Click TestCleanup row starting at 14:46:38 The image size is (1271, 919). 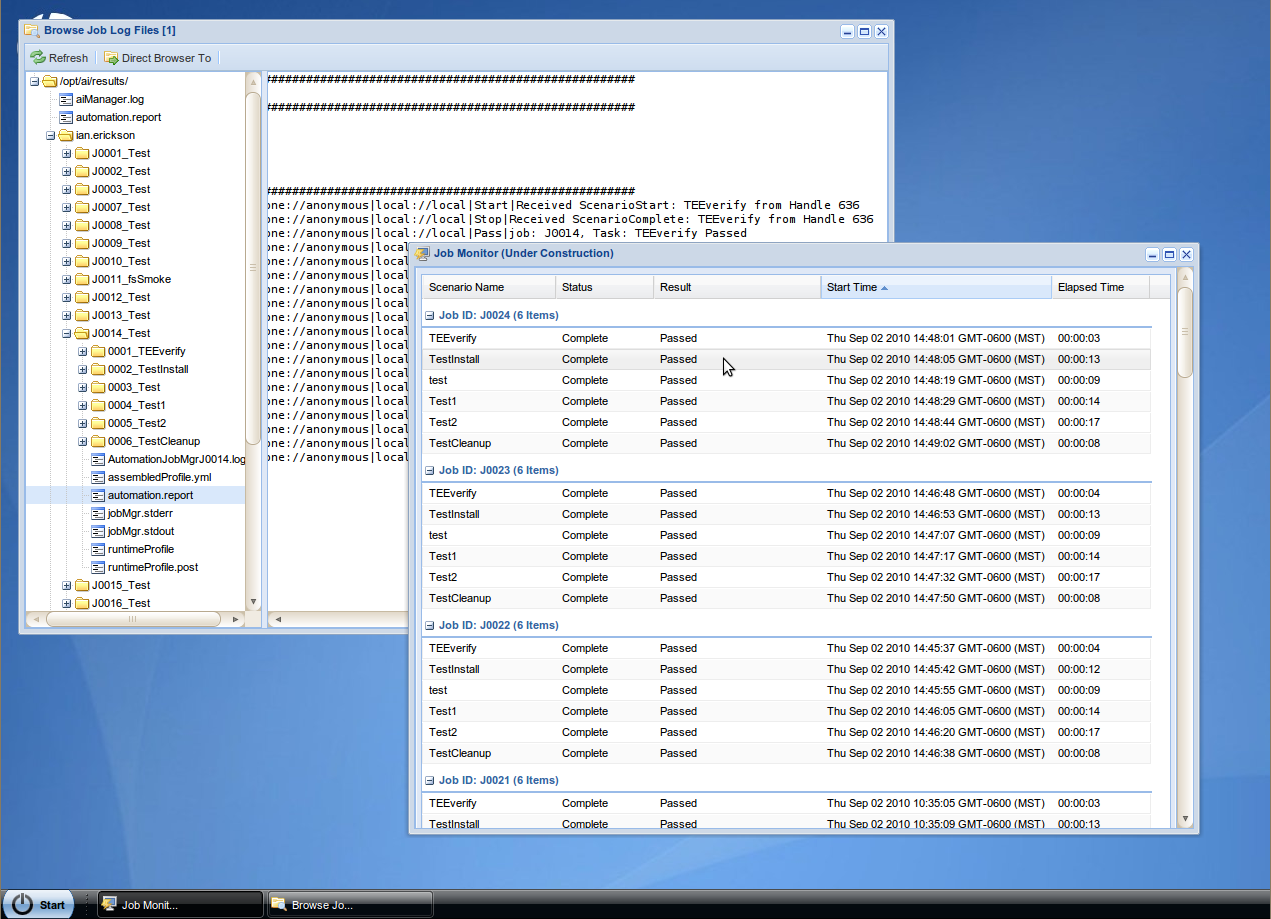(x=786, y=753)
